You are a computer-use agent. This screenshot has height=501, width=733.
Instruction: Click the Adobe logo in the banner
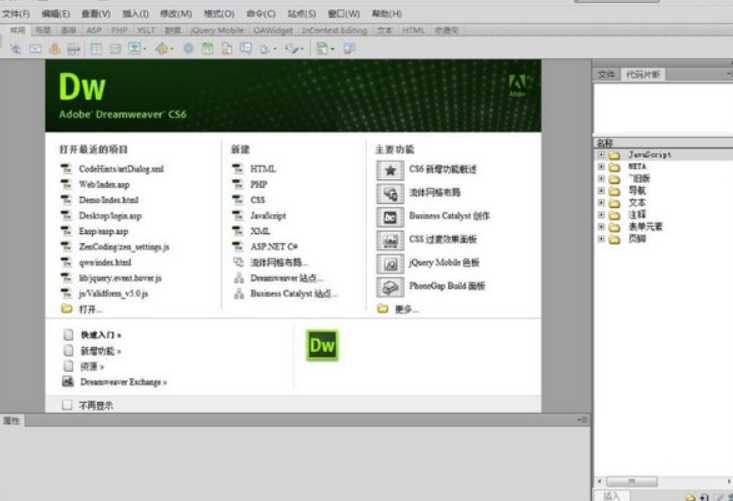pos(517,85)
